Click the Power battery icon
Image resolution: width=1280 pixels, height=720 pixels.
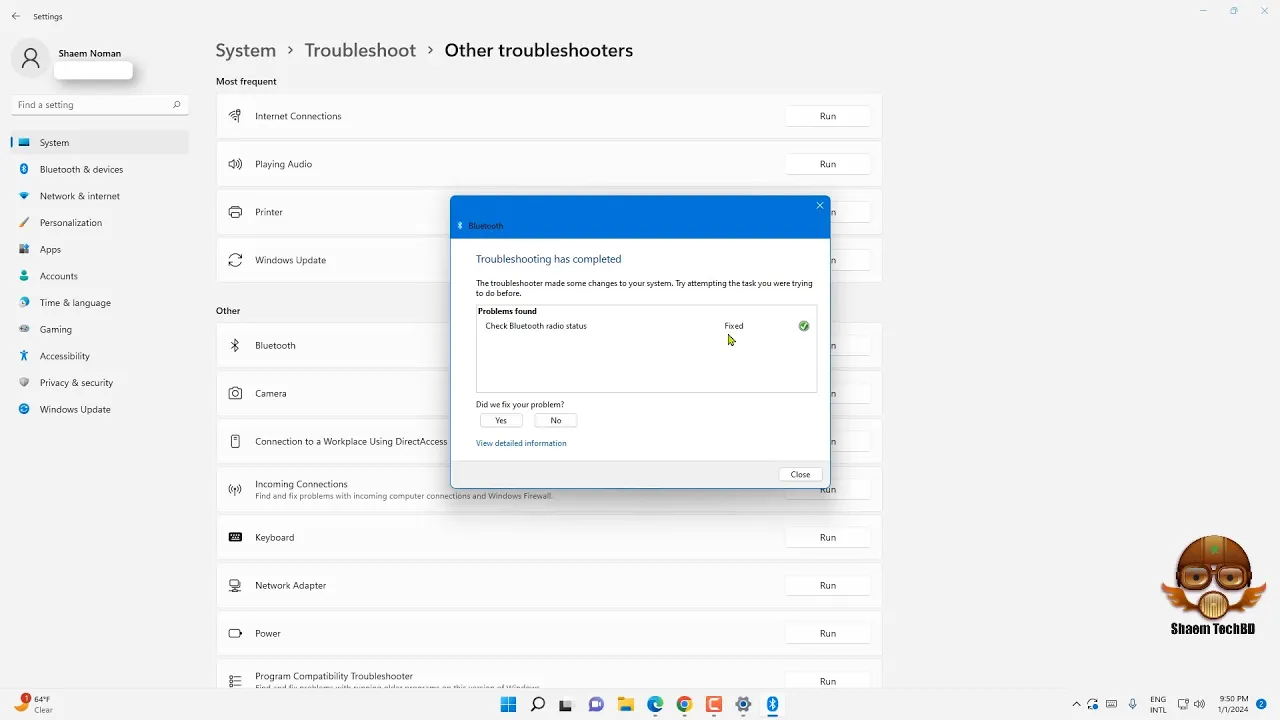tap(235, 633)
